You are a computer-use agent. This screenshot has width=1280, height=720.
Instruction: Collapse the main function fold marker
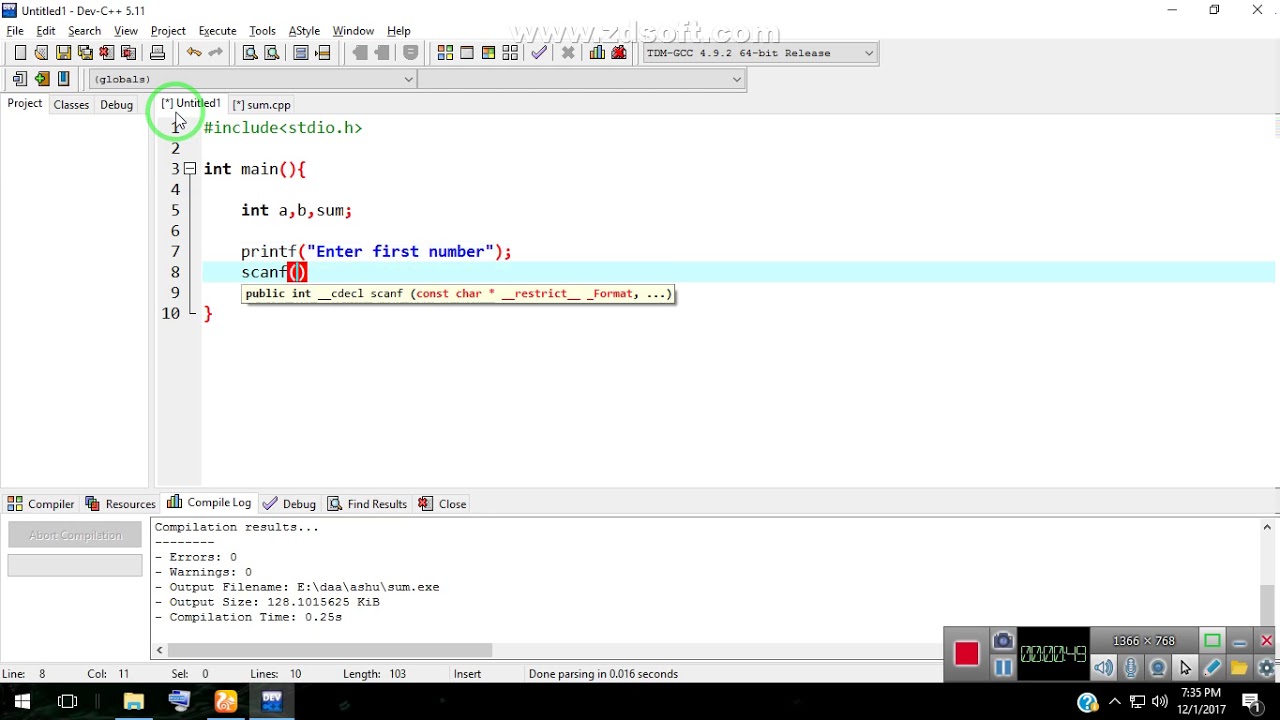click(190, 169)
